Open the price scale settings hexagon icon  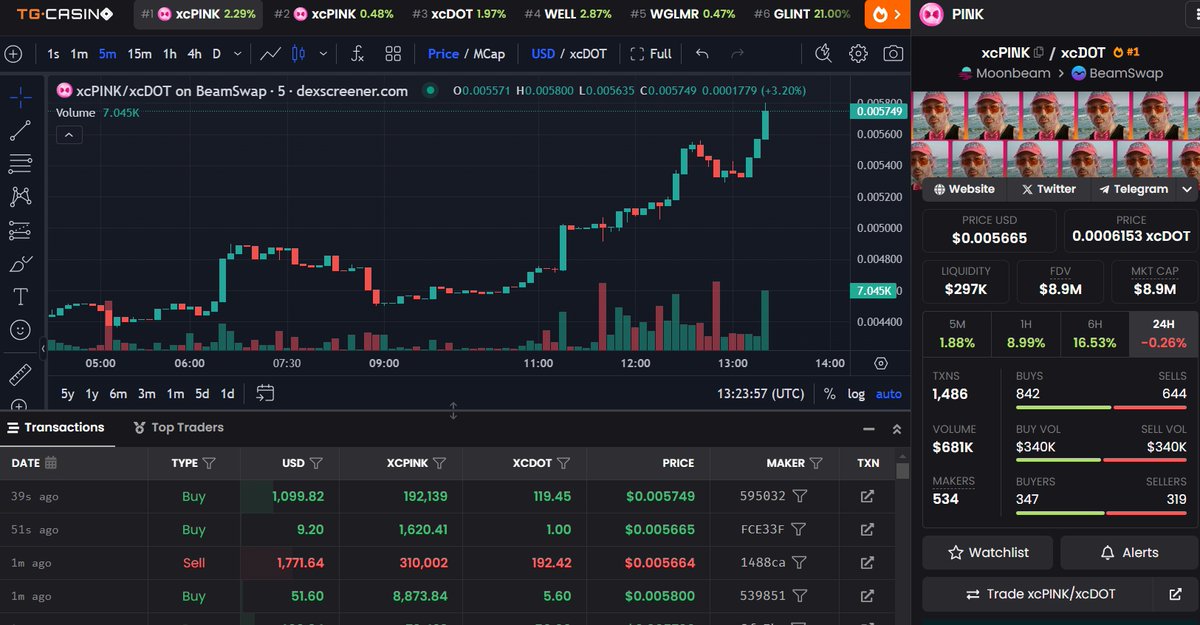(x=881, y=364)
